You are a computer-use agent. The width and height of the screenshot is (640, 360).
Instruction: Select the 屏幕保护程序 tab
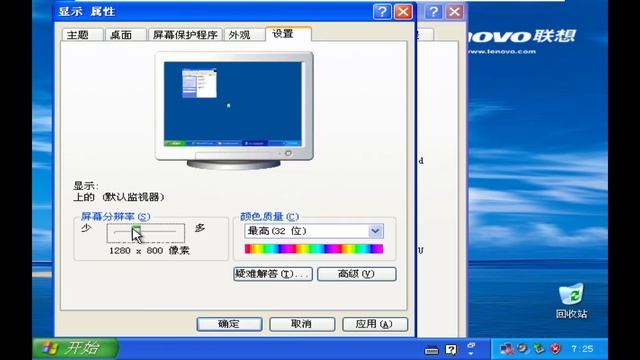(x=185, y=35)
